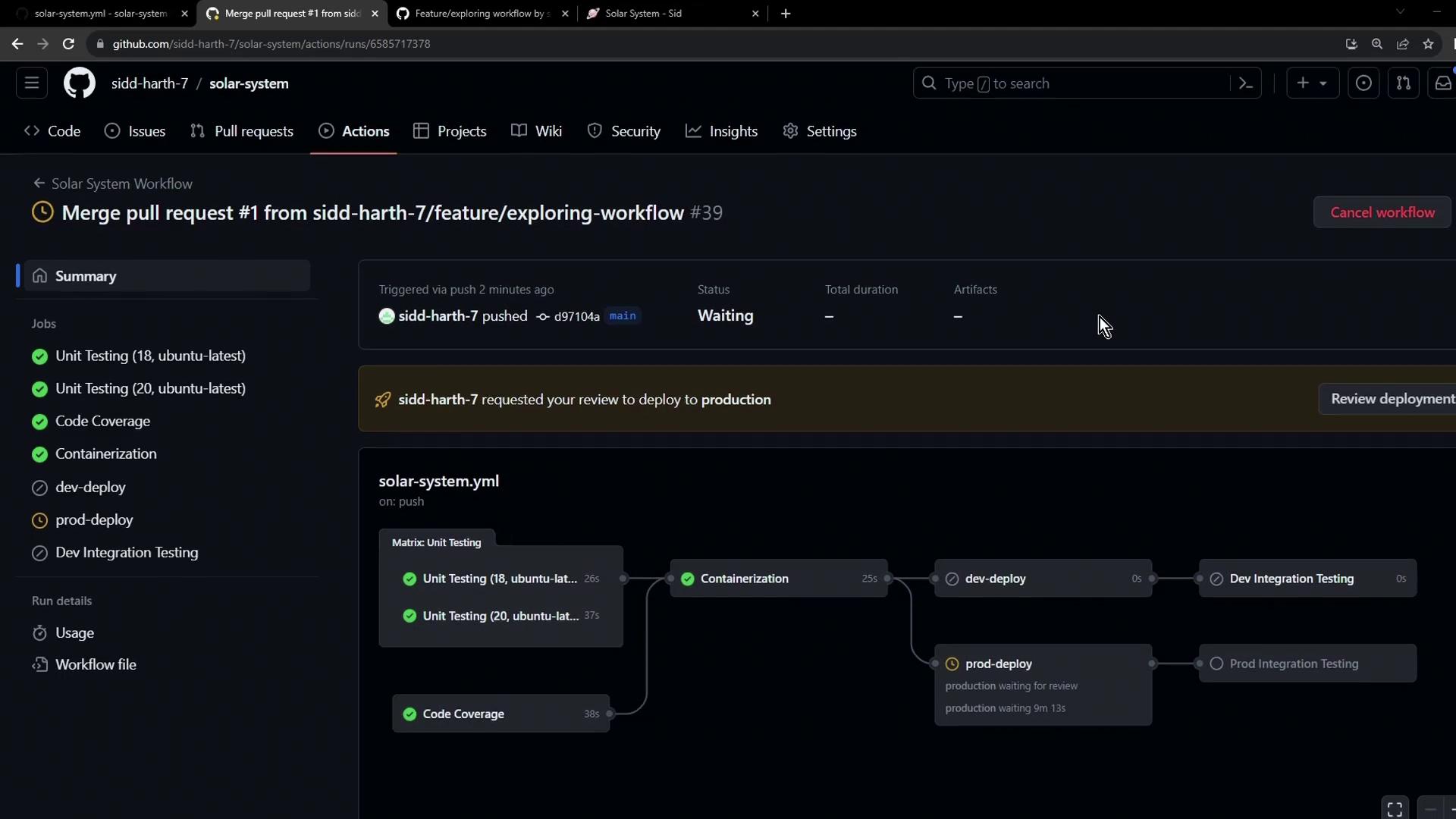Image resolution: width=1456 pixels, height=819 pixels.
Task: Click the GitHub Octocat logo
Action: (x=79, y=83)
